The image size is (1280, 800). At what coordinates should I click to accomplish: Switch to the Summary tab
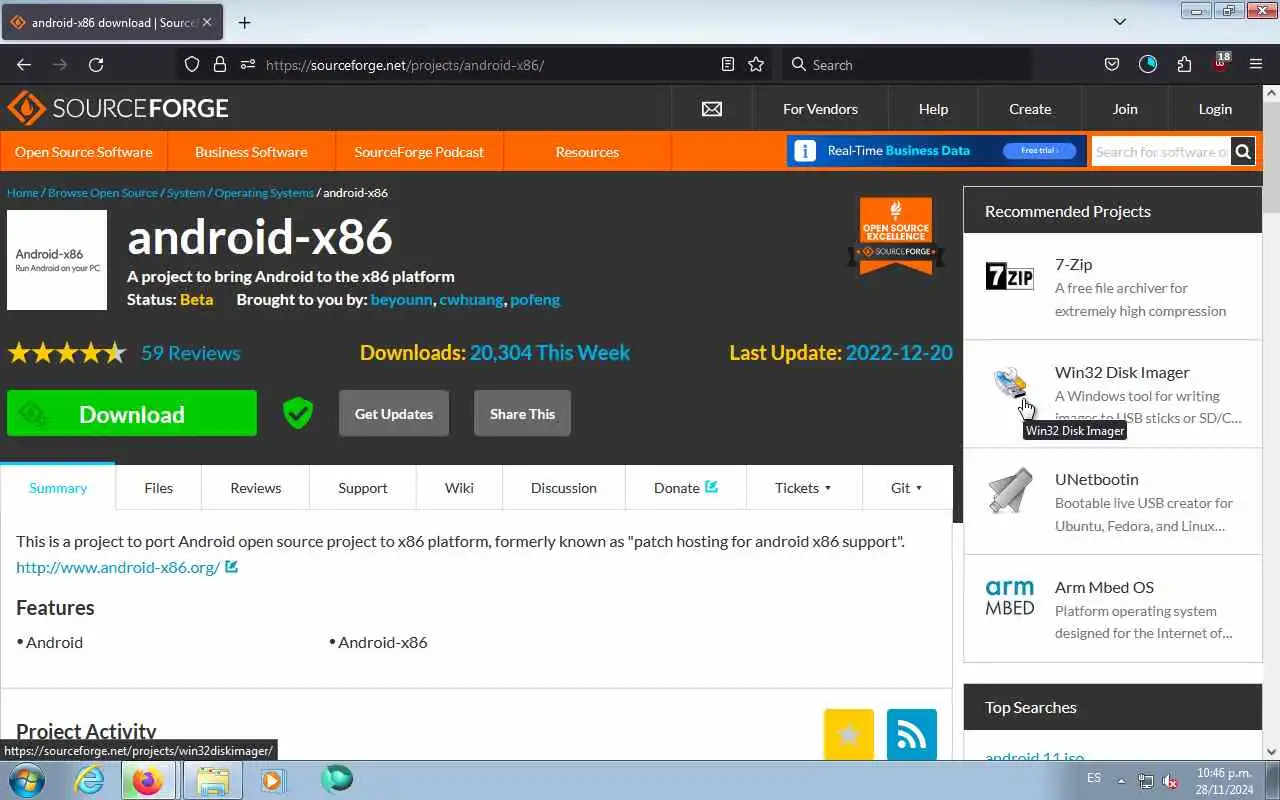pyautogui.click(x=58, y=488)
